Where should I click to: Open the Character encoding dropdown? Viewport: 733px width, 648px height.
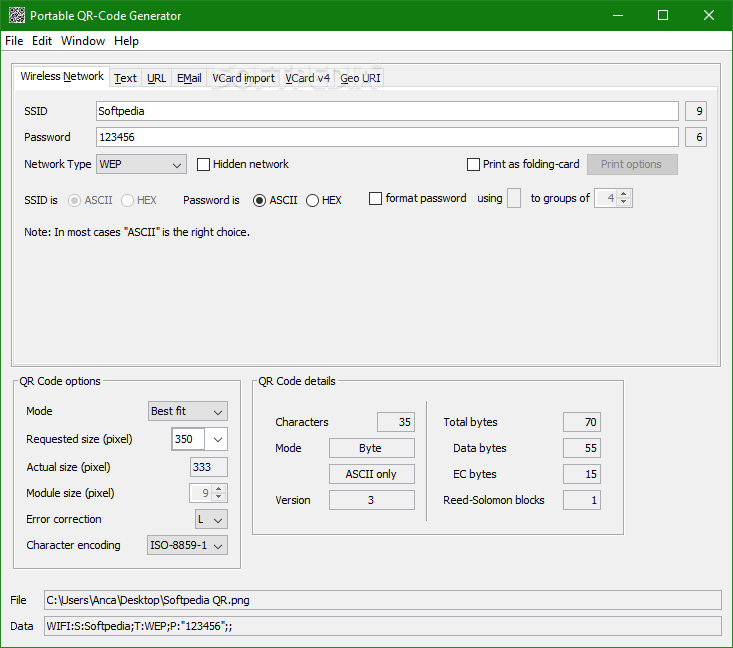[187, 545]
